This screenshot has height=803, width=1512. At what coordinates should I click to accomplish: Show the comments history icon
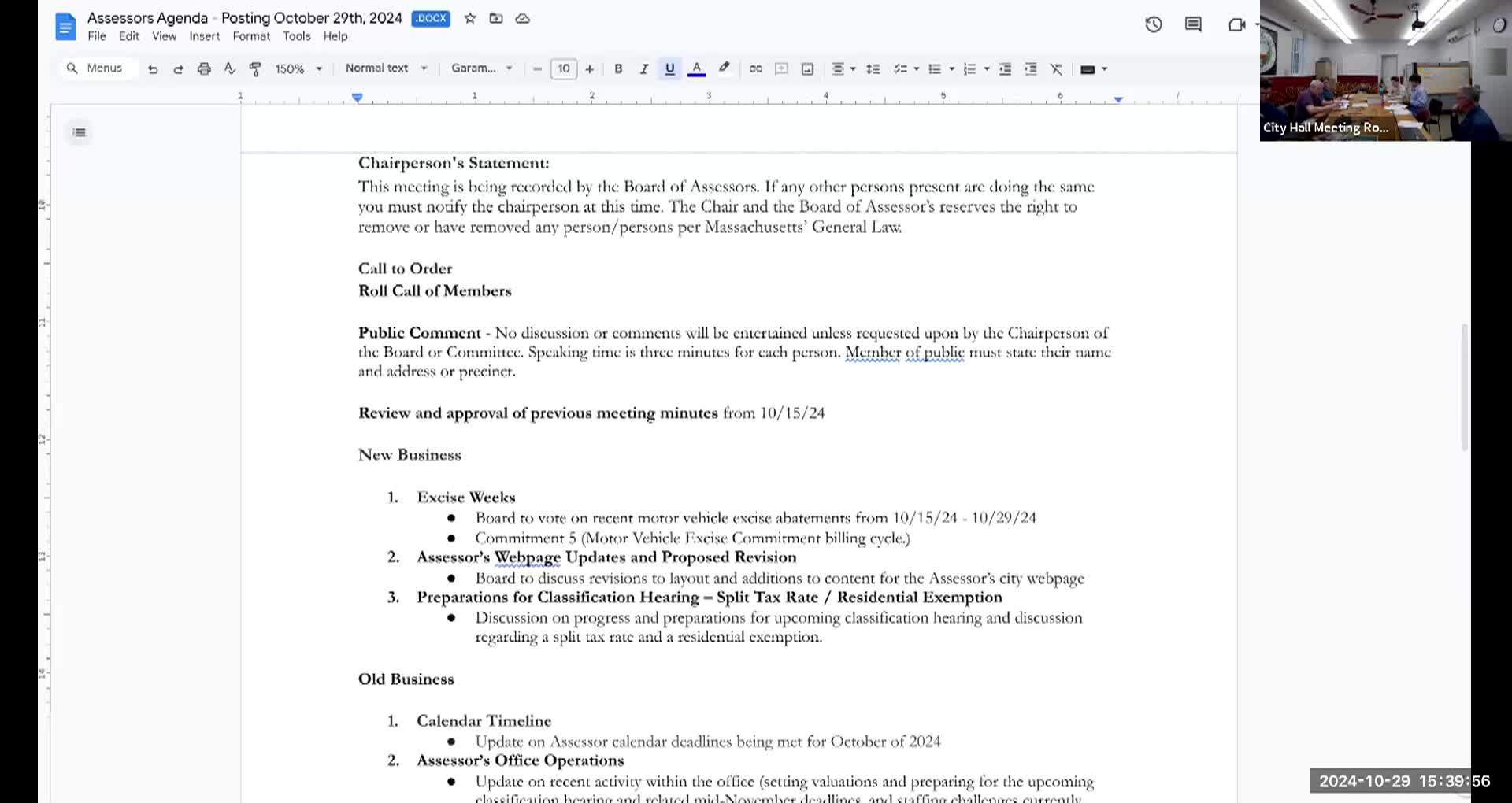click(x=1193, y=24)
